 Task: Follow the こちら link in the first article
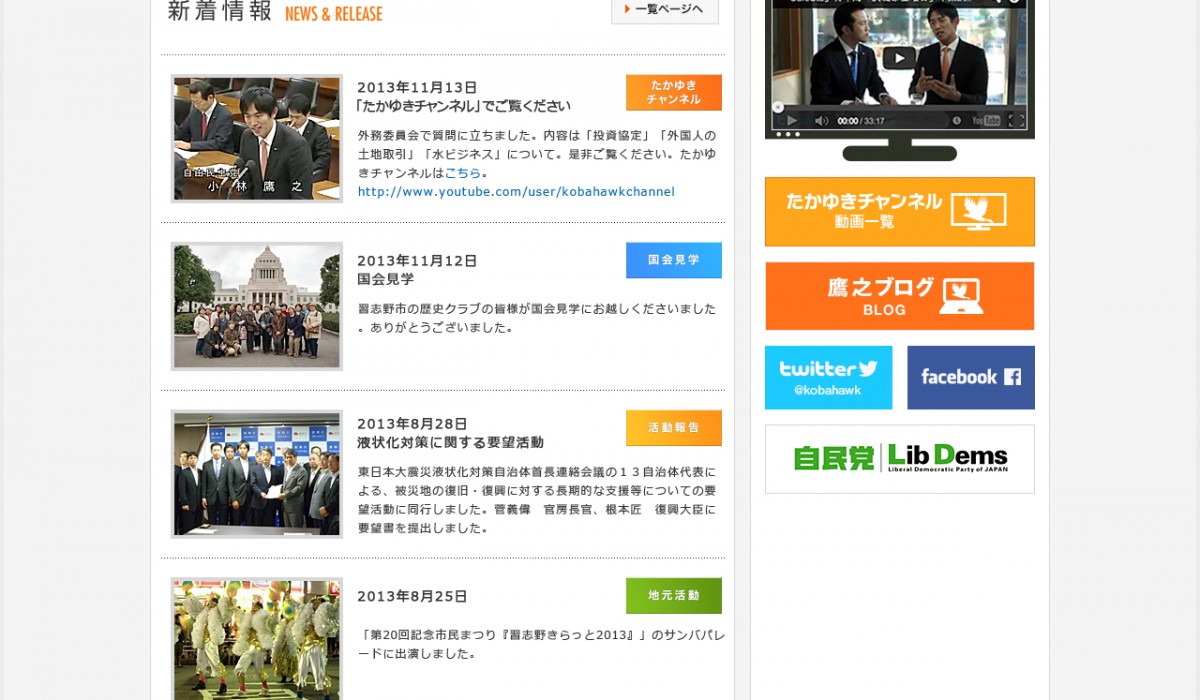(x=463, y=173)
